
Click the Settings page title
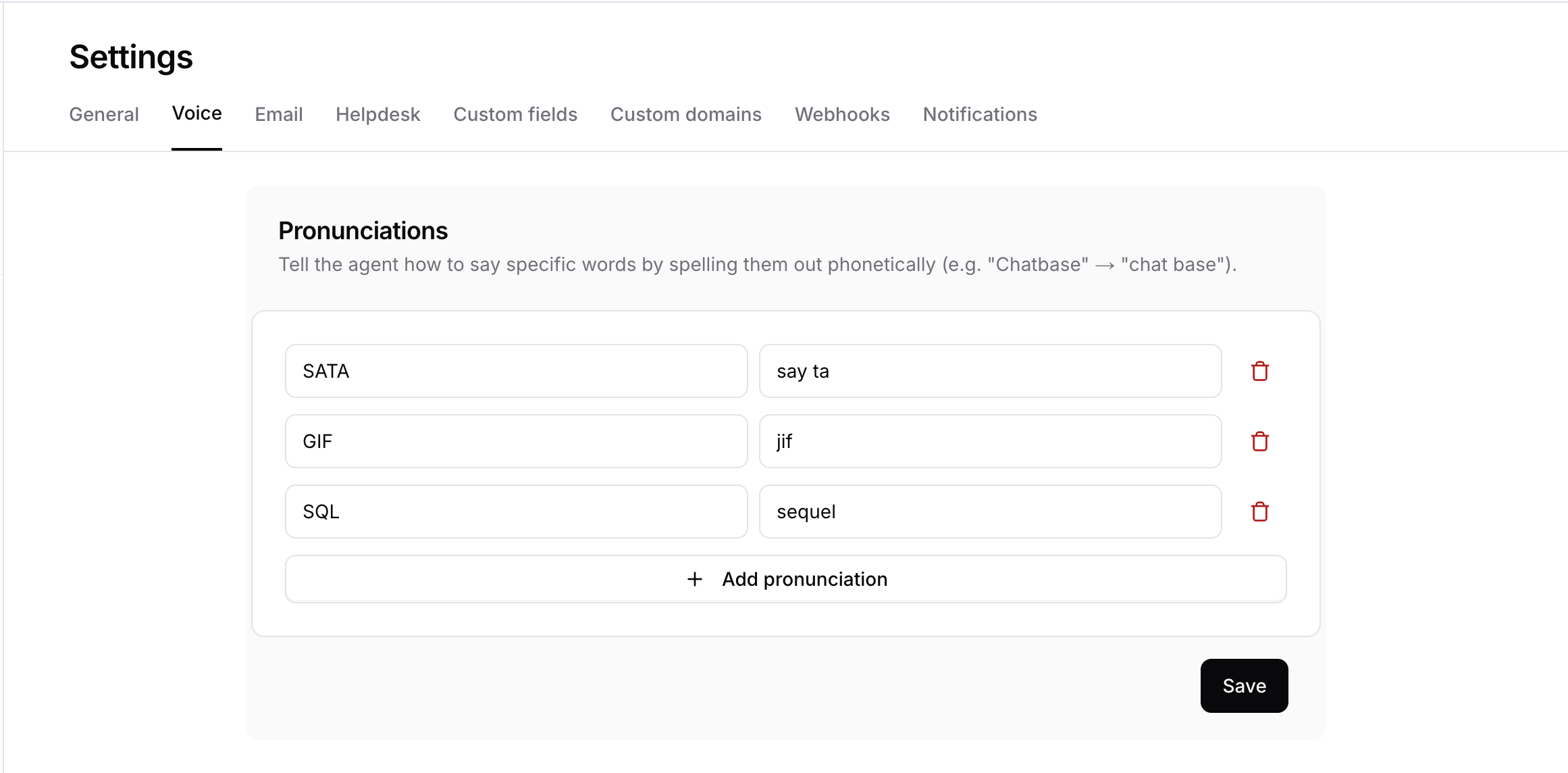pos(131,57)
